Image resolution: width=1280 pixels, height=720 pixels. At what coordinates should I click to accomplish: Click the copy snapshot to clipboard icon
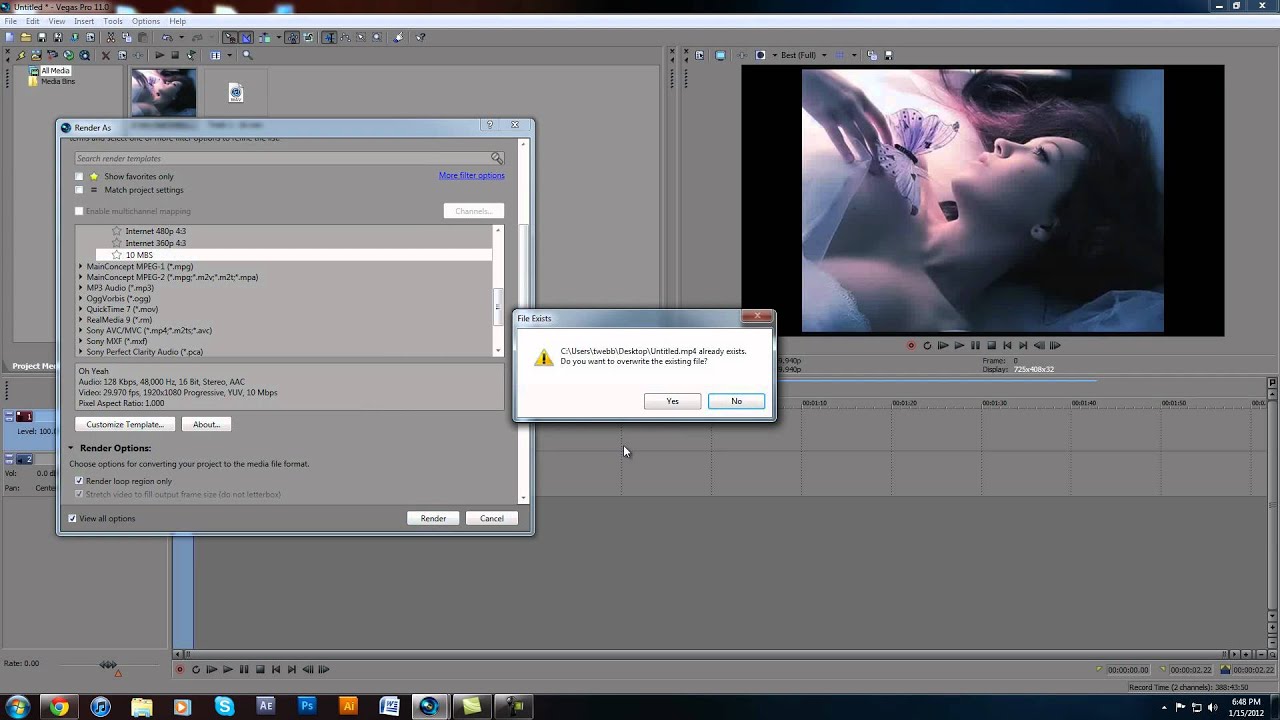(872, 55)
